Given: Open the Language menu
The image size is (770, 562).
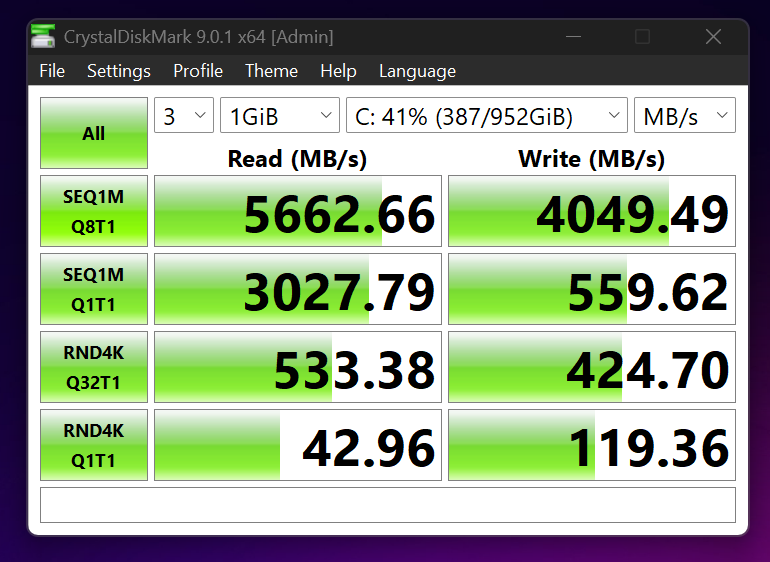Looking at the screenshot, I should pos(417,71).
